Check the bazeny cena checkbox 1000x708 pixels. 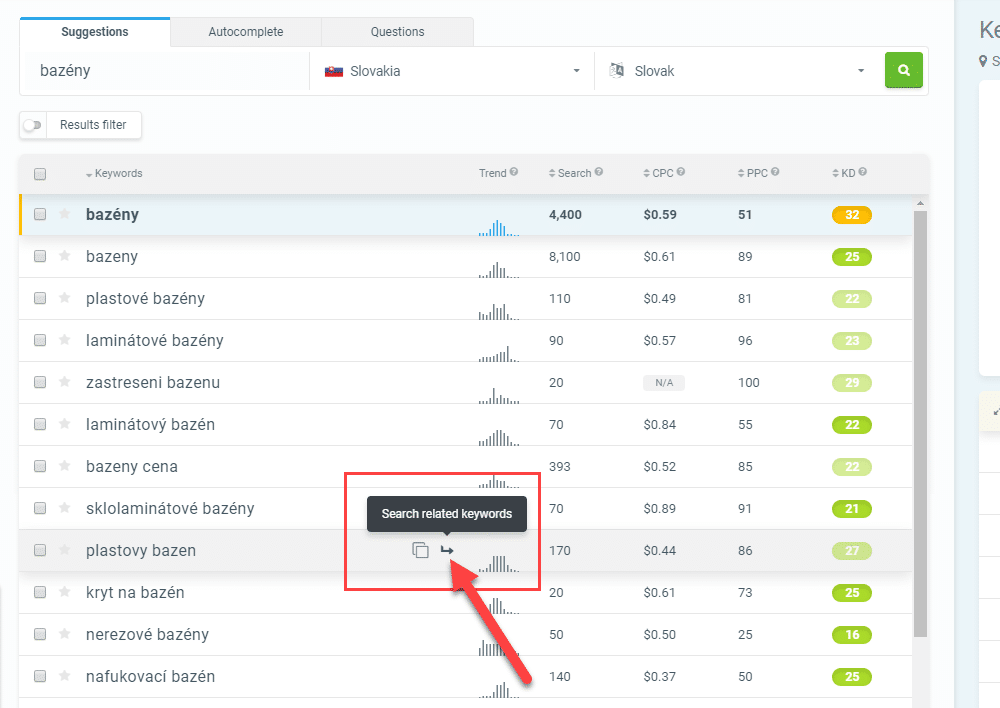[x=40, y=466]
